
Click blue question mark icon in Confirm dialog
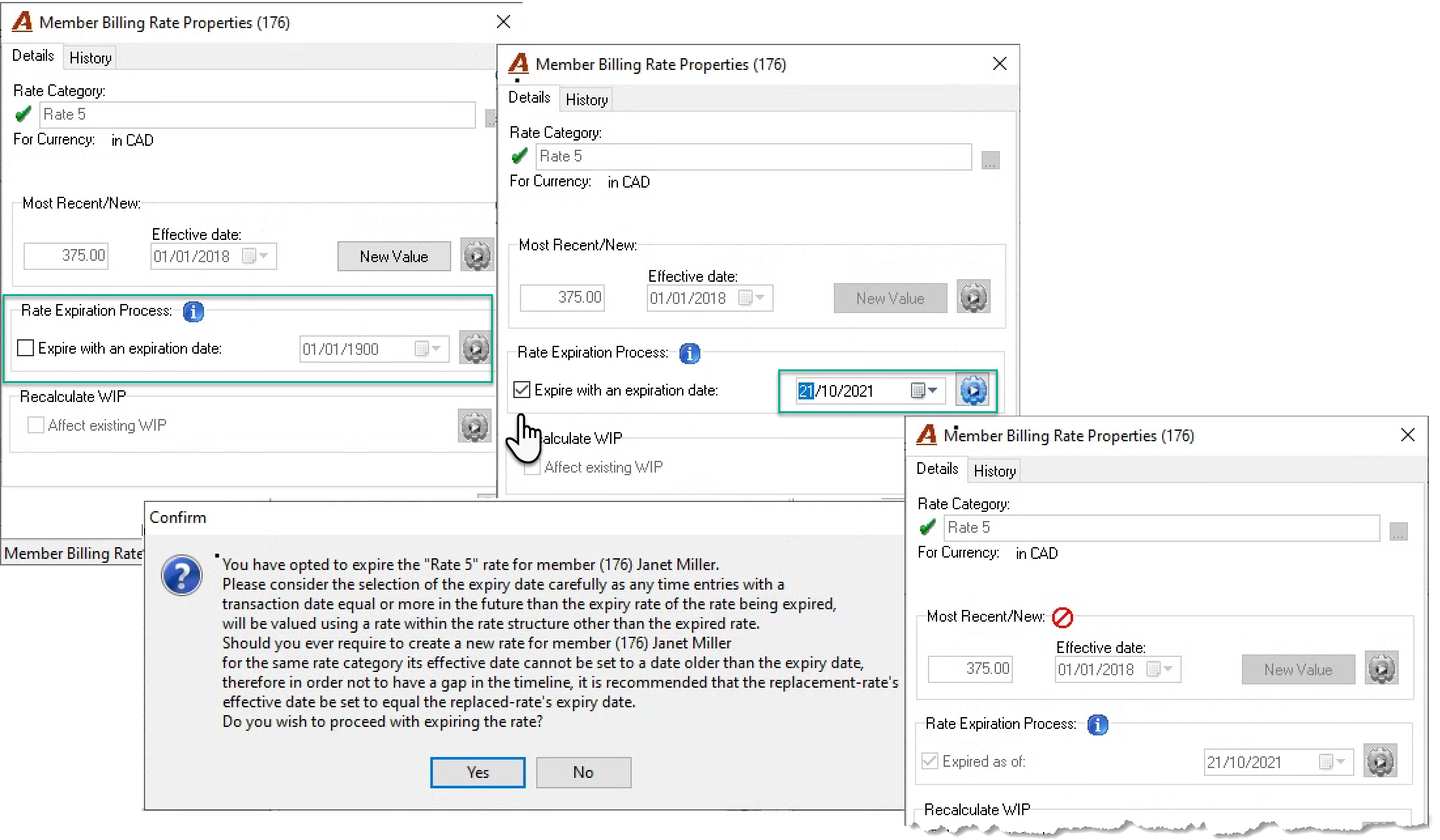(x=182, y=575)
